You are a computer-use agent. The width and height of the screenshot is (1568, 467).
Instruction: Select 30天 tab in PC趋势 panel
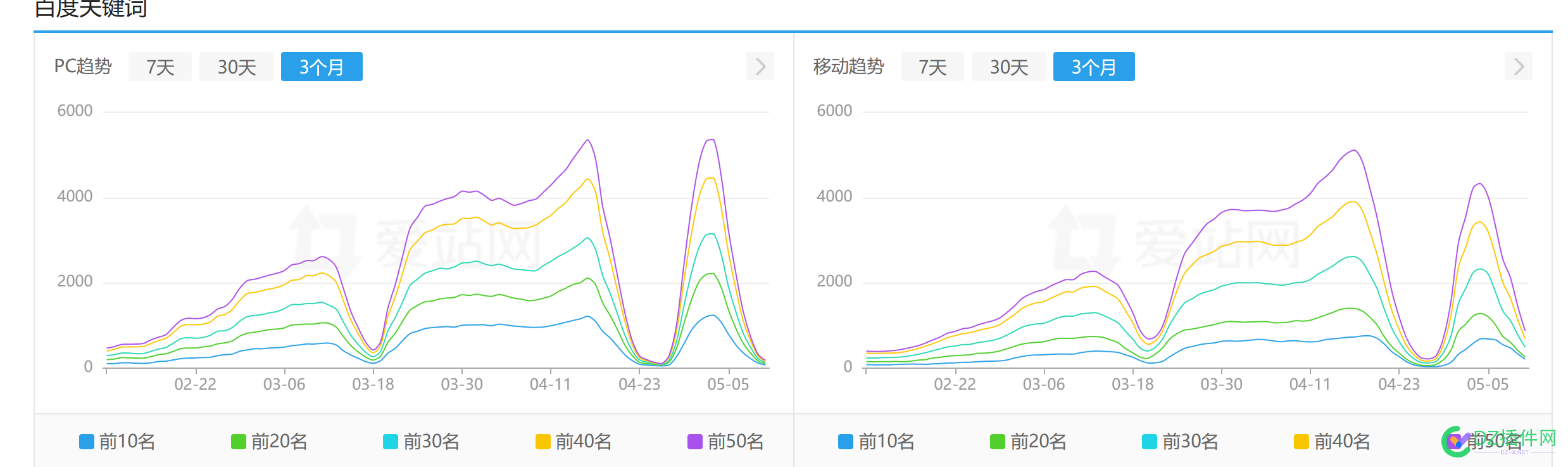point(236,67)
